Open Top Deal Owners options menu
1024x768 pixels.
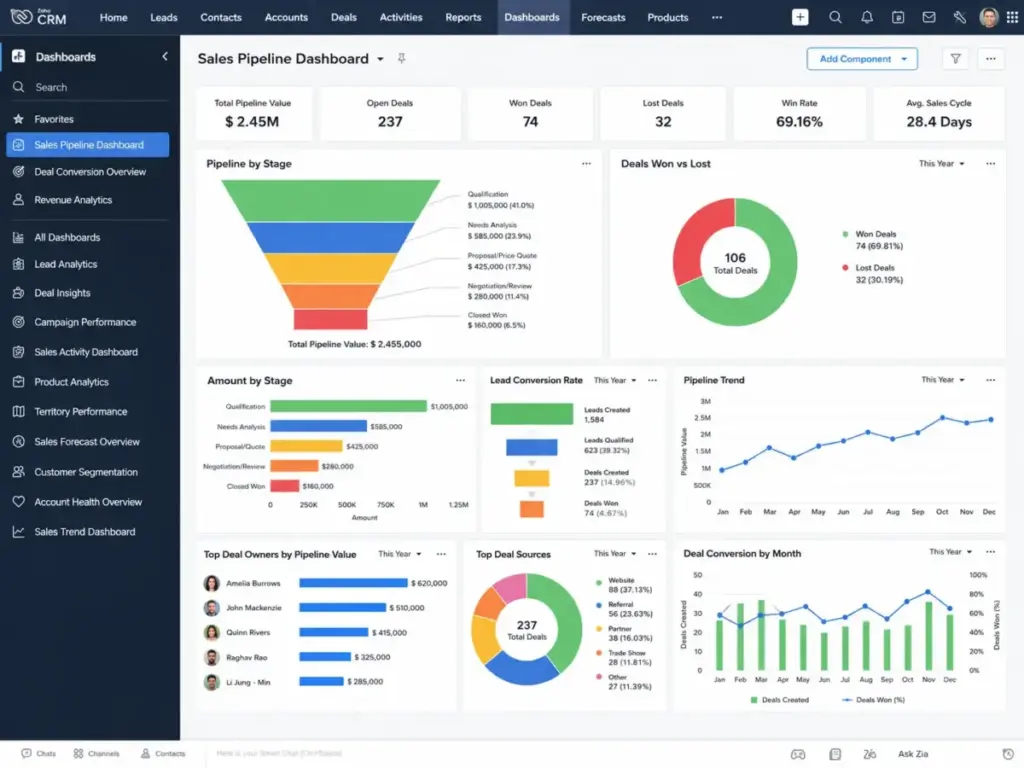[x=441, y=554]
